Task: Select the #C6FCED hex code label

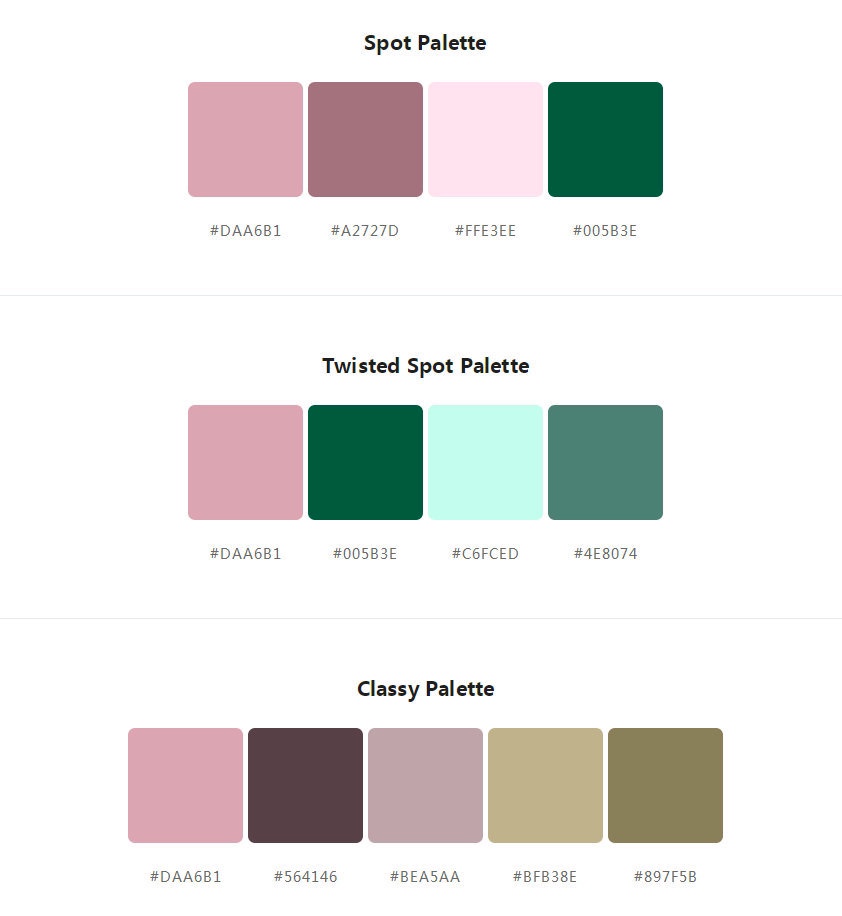Action: [x=485, y=553]
